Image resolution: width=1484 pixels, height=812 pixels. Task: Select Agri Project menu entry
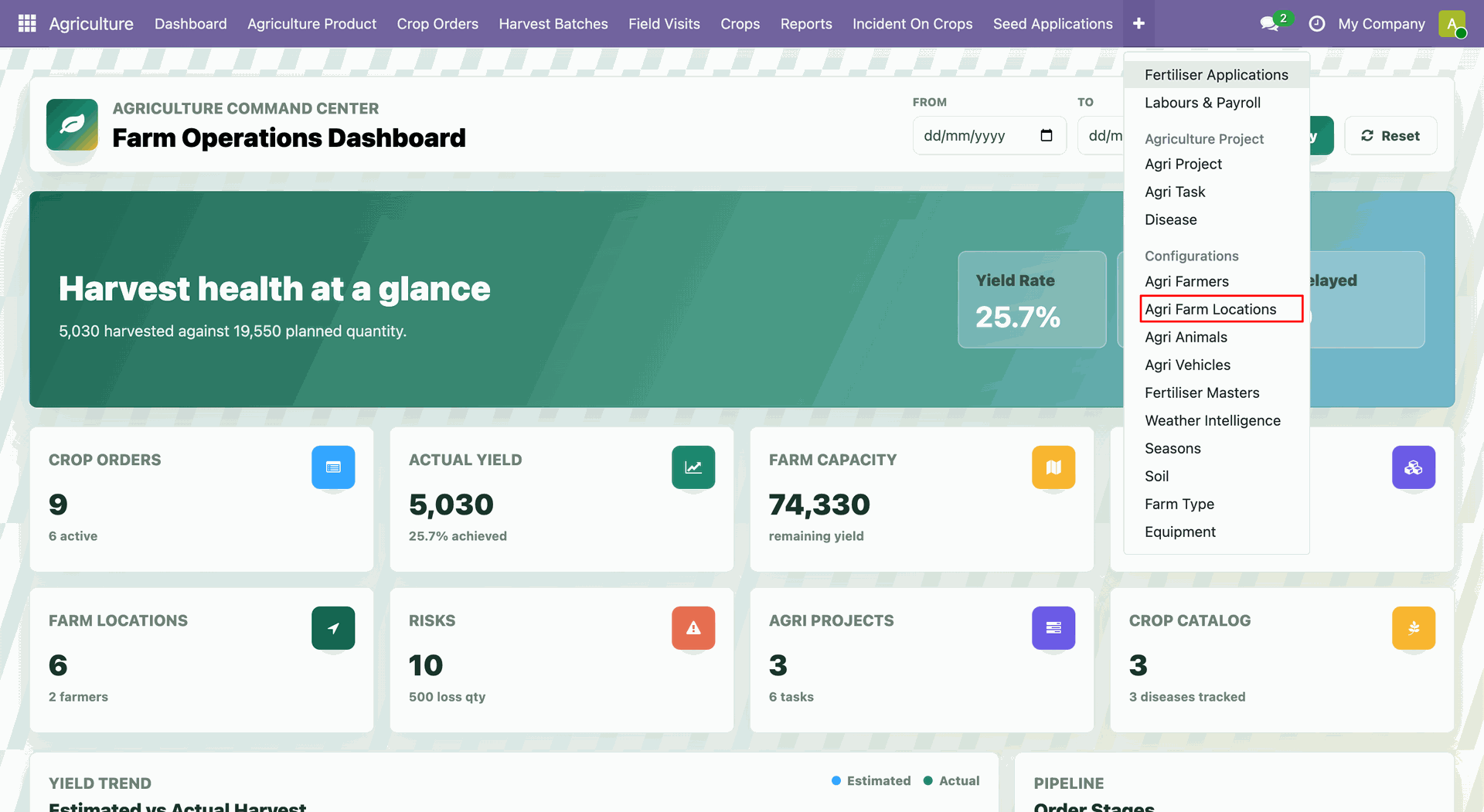(x=1217, y=164)
